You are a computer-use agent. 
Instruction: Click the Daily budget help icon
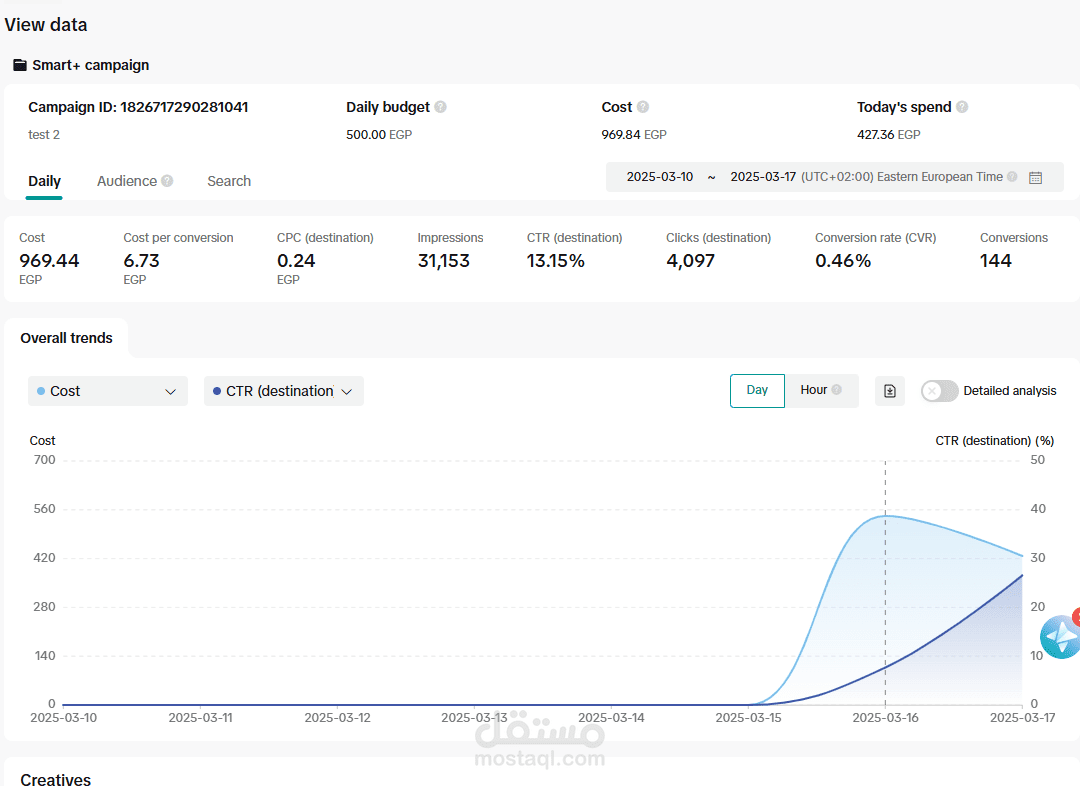coord(441,107)
